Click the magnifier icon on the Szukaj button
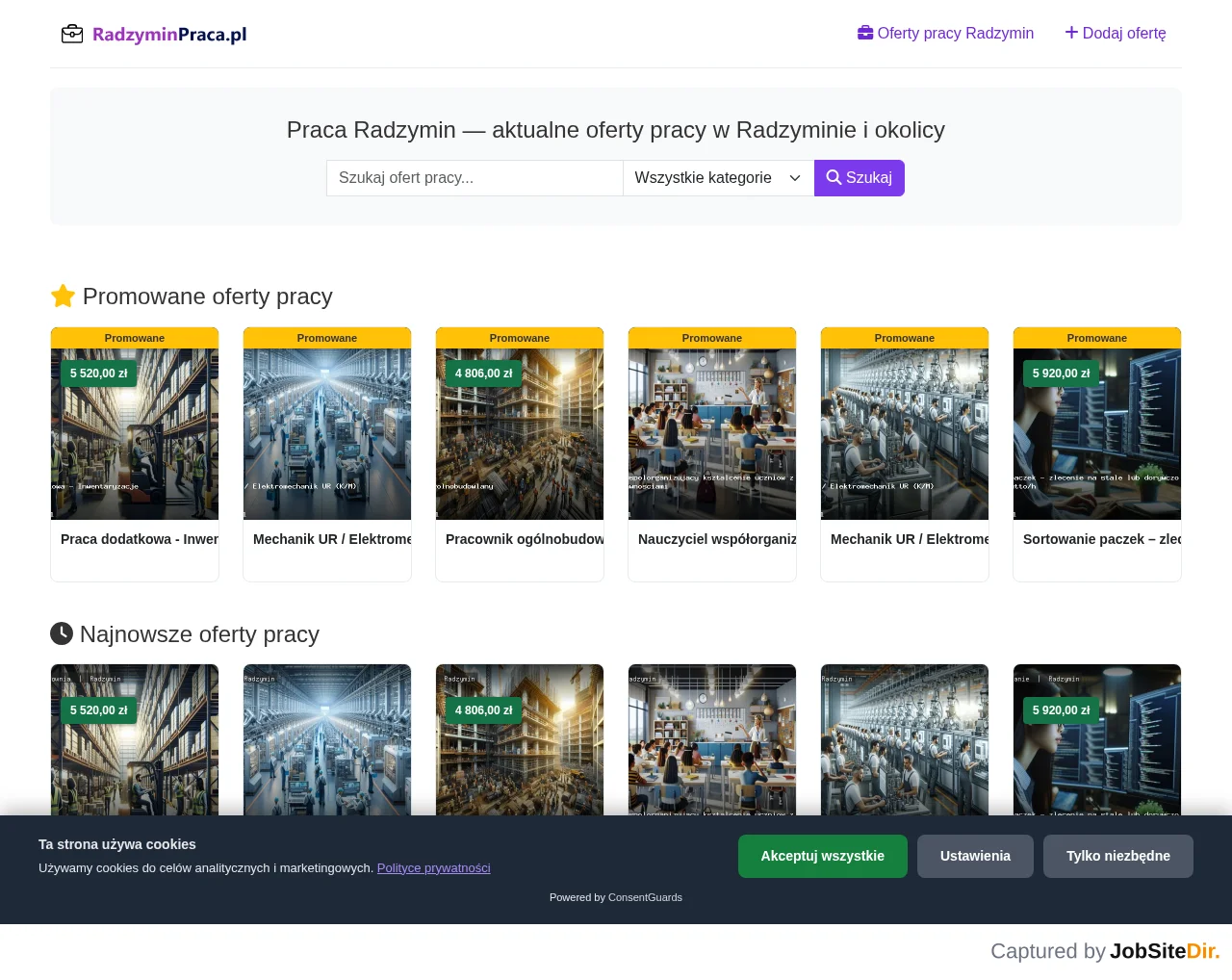1232x980 pixels. (834, 178)
